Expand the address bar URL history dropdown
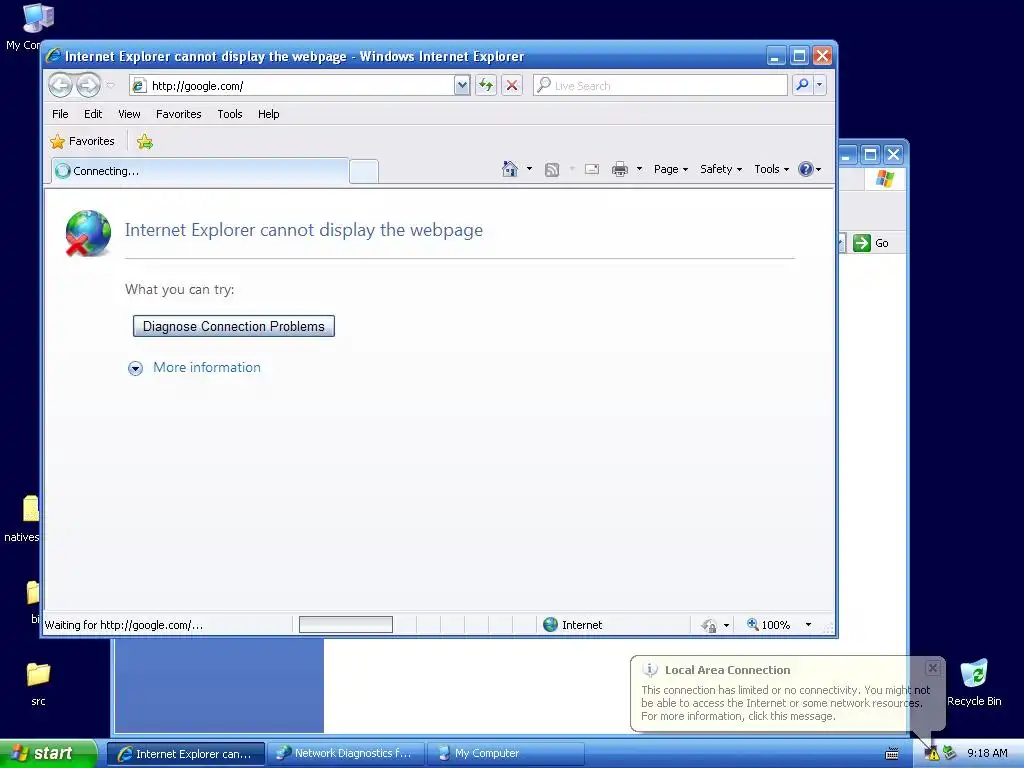The image size is (1024, 768). (462, 86)
